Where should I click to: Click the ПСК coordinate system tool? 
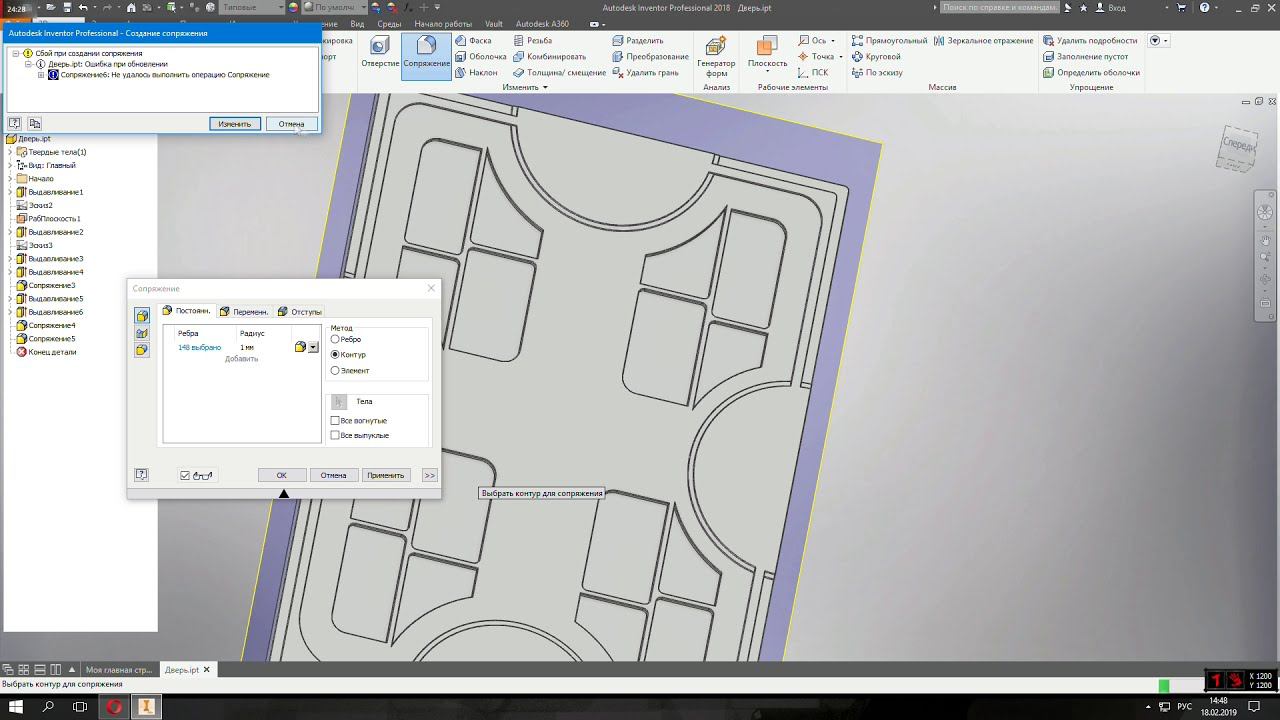[x=813, y=73]
